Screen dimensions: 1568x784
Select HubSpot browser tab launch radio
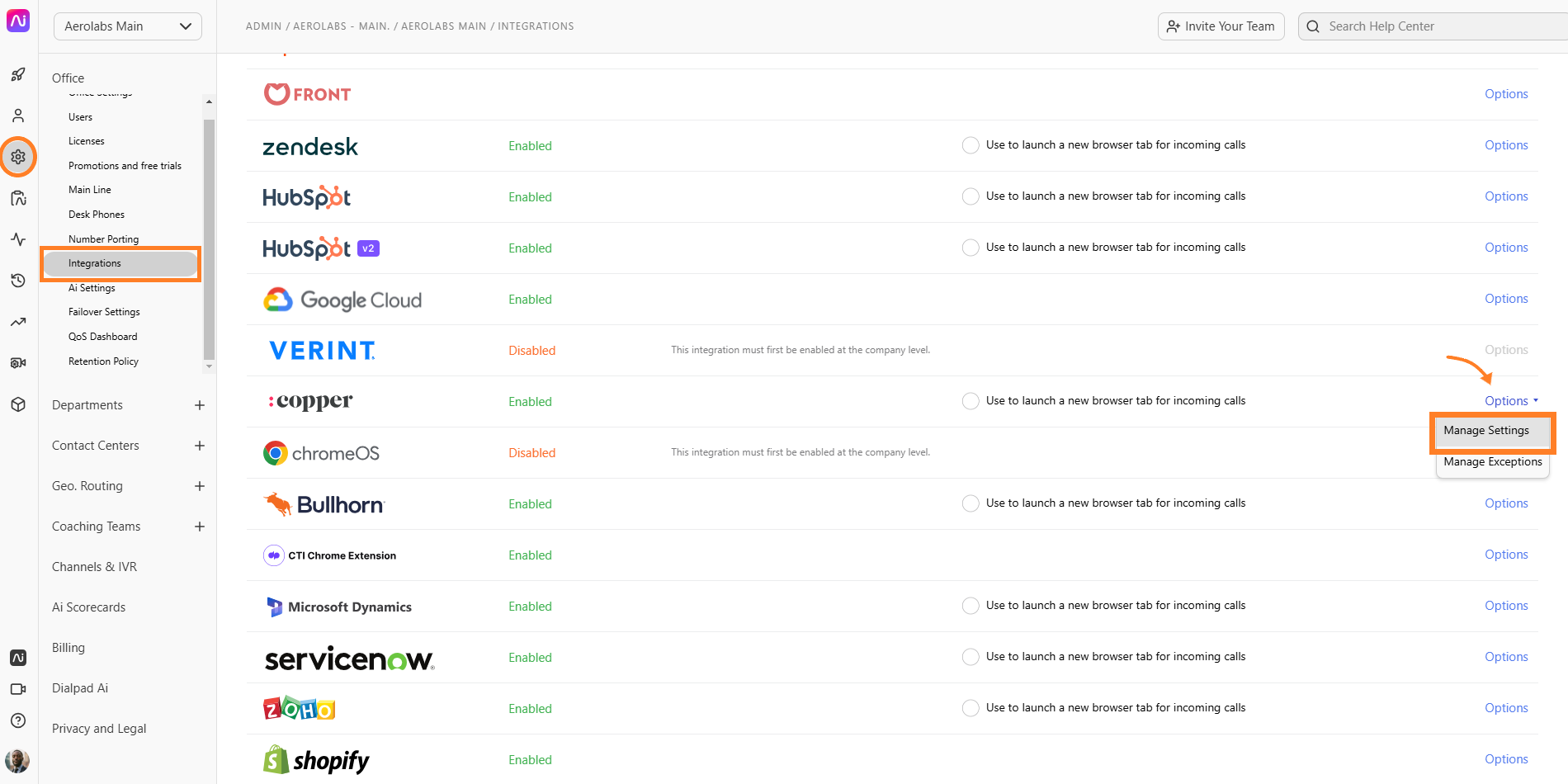tap(971, 196)
